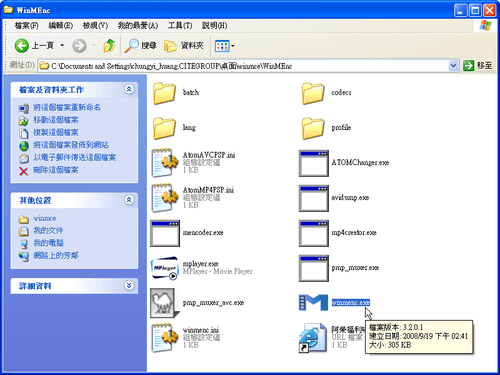Expand the Details panel chevron
This screenshot has width=500, height=375.
click(129, 285)
